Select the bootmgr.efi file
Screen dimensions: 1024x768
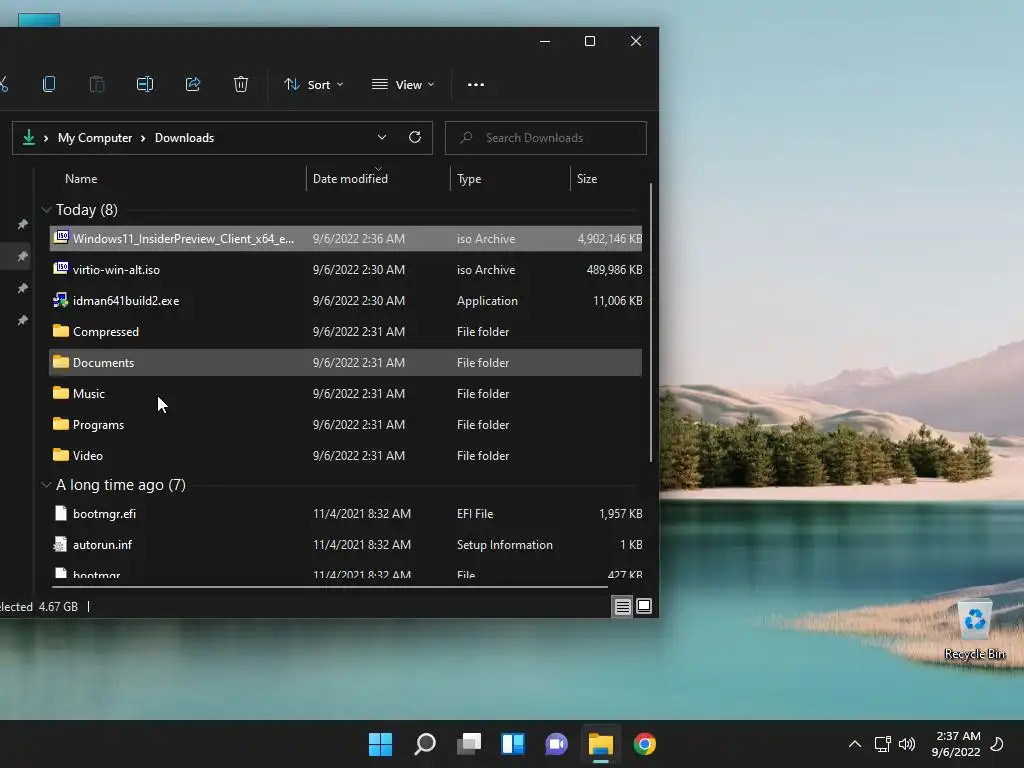point(345,513)
